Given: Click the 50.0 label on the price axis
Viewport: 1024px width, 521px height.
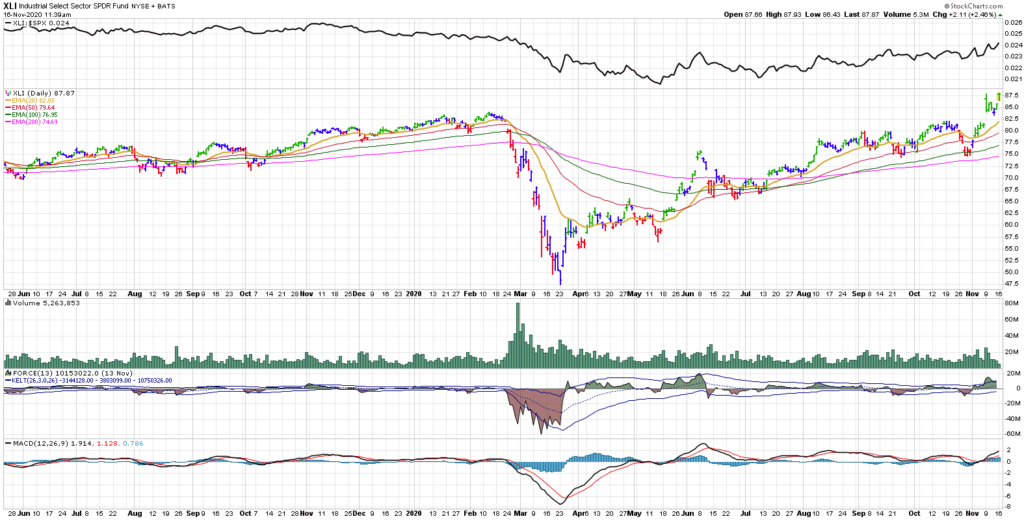Looking at the screenshot, I should 1011,272.
